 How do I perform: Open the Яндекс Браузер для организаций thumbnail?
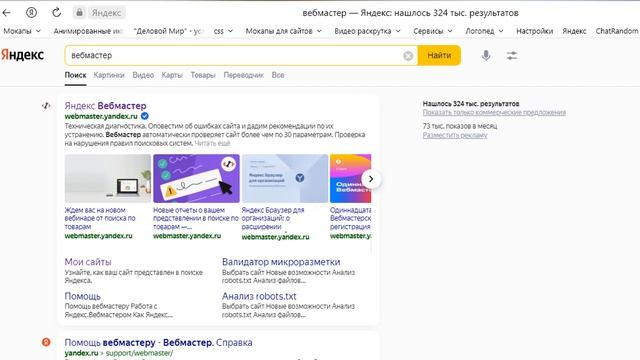coord(285,178)
